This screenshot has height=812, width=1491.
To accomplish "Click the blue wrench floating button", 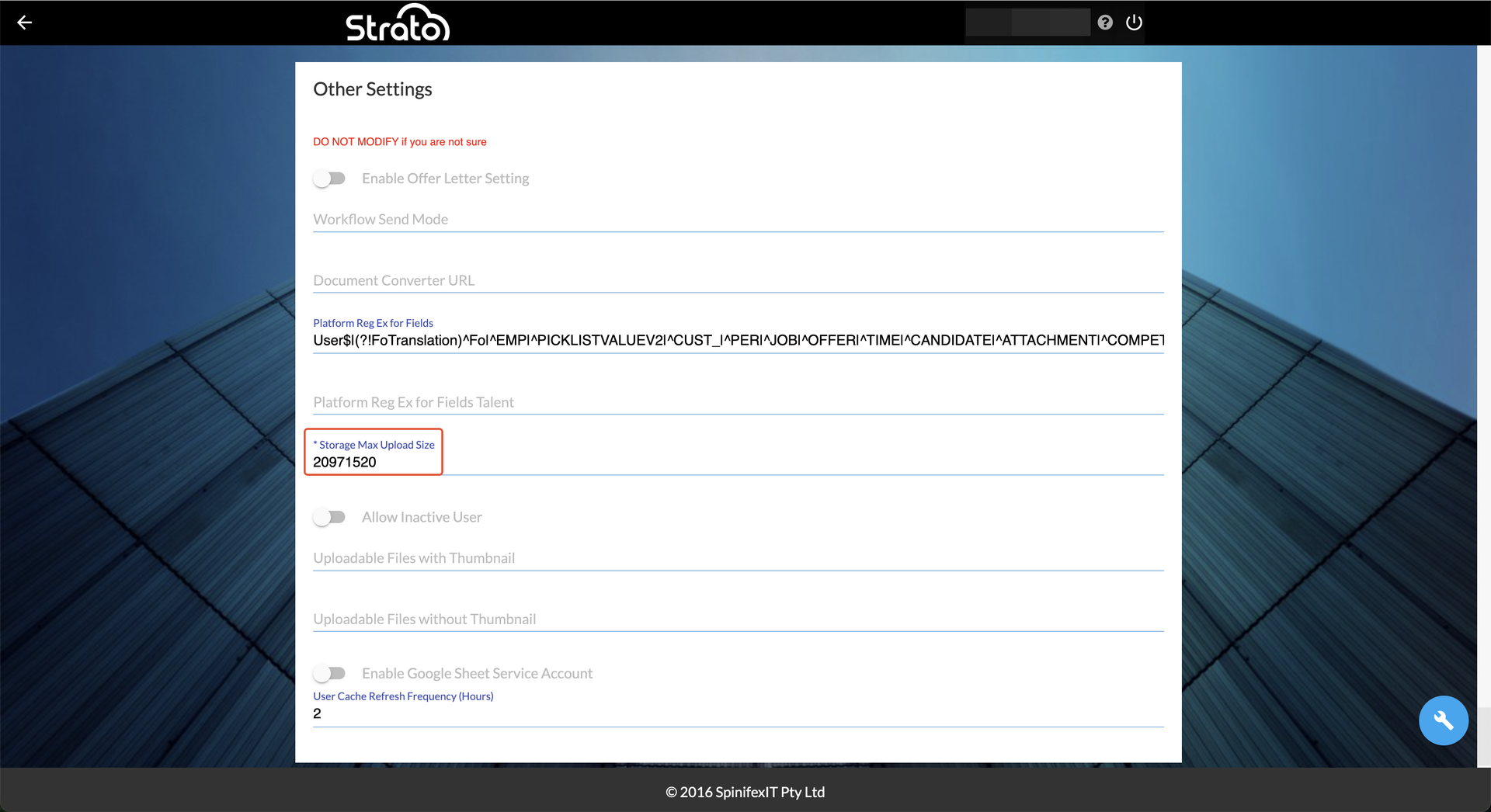I will [x=1443, y=720].
